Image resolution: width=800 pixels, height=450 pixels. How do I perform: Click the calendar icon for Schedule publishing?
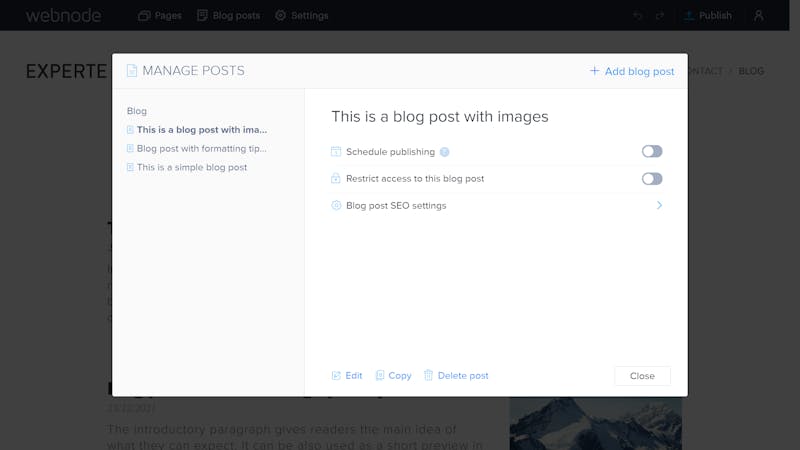click(336, 152)
